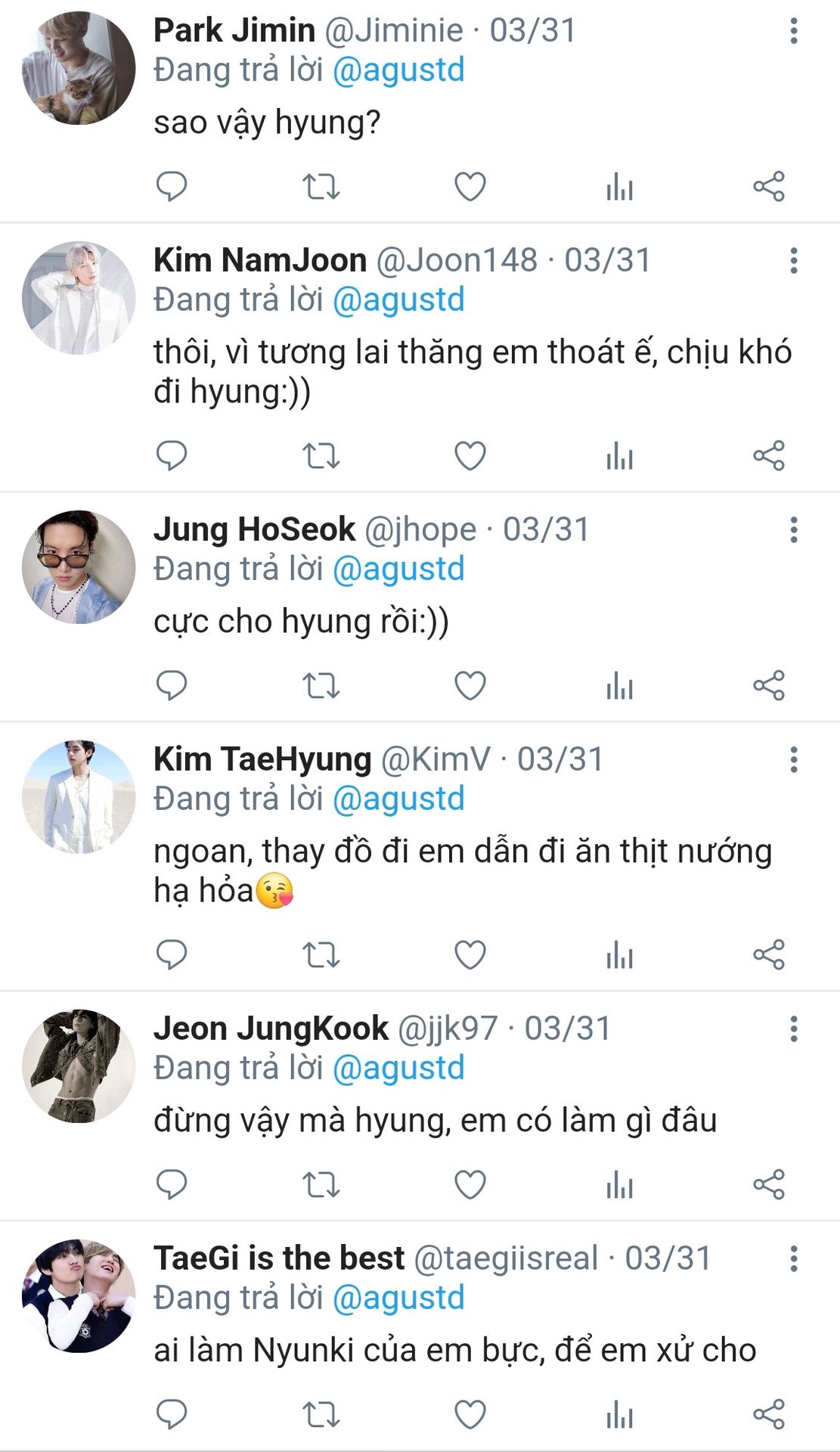Open Jung HoSeok's avatar with sunglasses
This screenshot has height=1452, width=840.
(79, 567)
